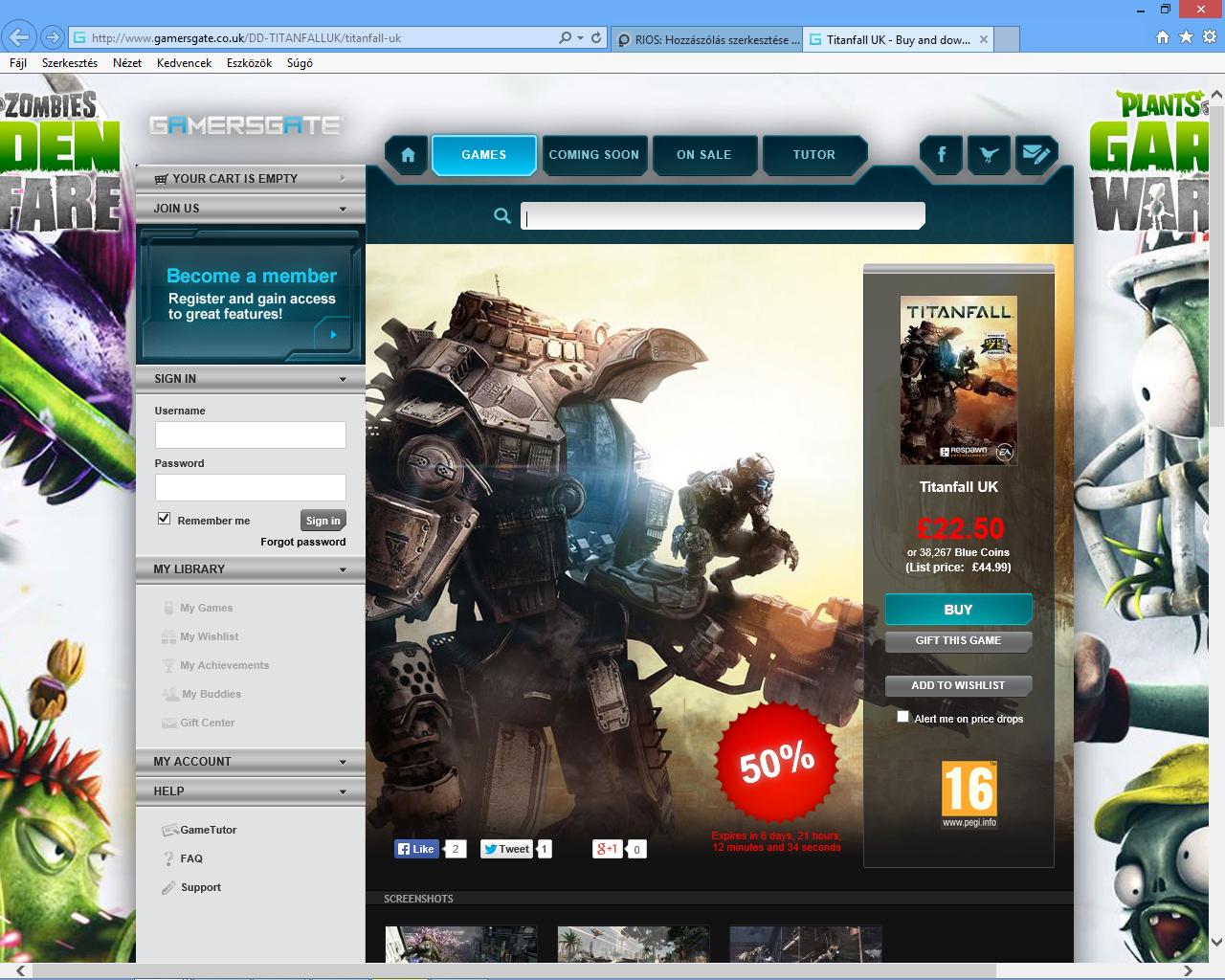This screenshot has height=980, width=1225.
Task: Enable Alert me on price drops
Action: click(x=902, y=717)
